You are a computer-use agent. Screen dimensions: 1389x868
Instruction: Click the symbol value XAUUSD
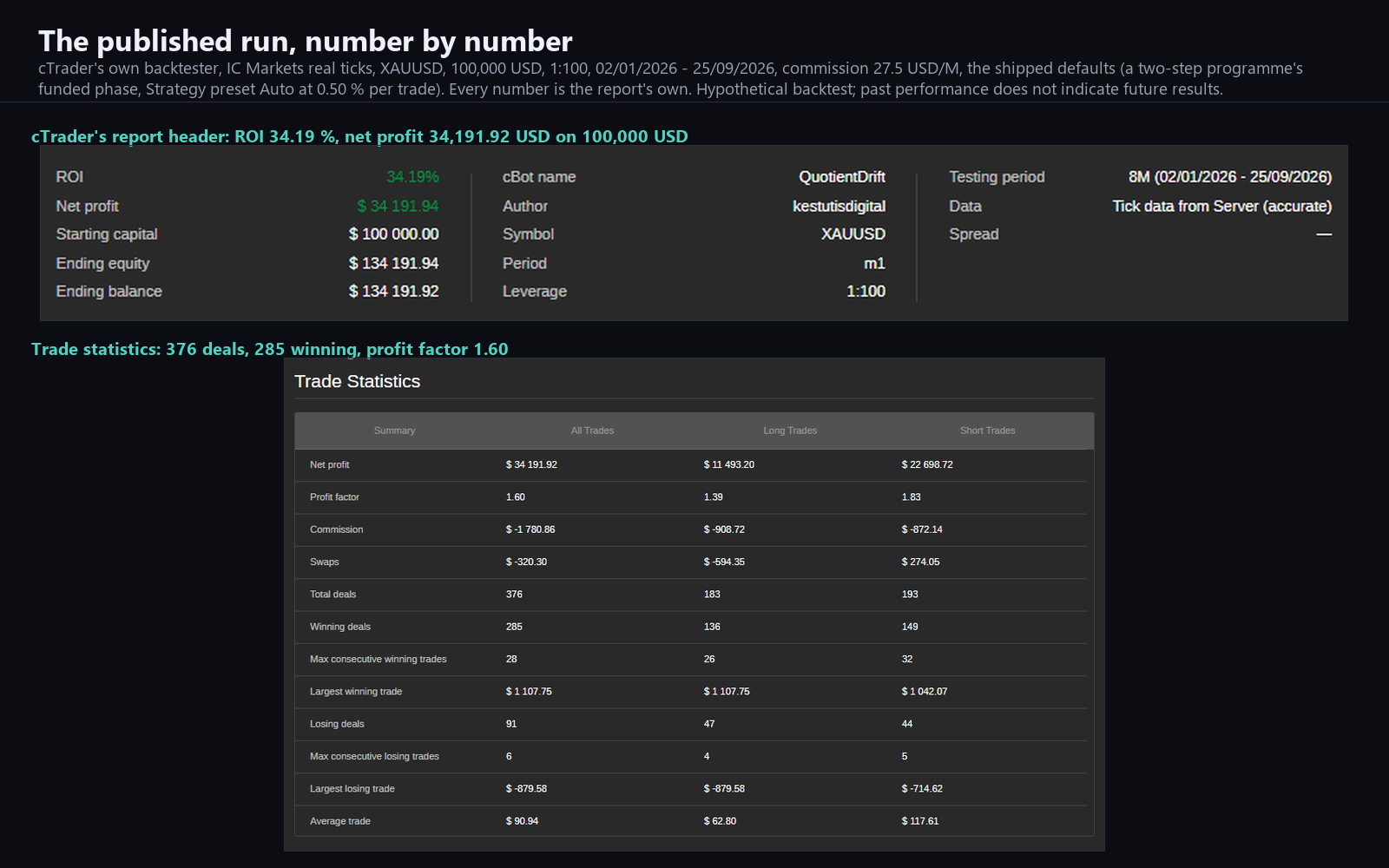point(853,234)
